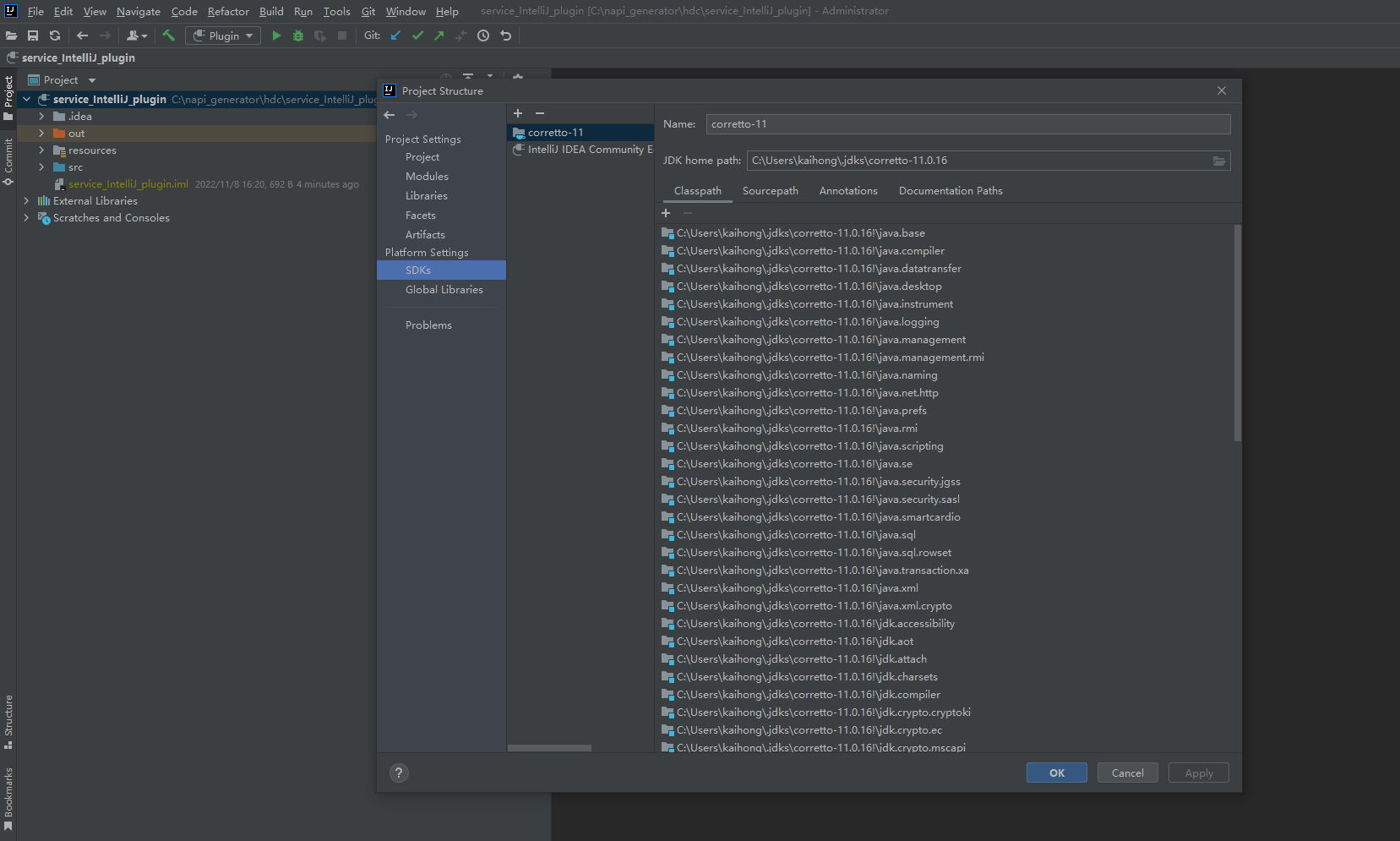The image size is (1400, 841).
Task: Click the Apply button
Action: tap(1199, 773)
